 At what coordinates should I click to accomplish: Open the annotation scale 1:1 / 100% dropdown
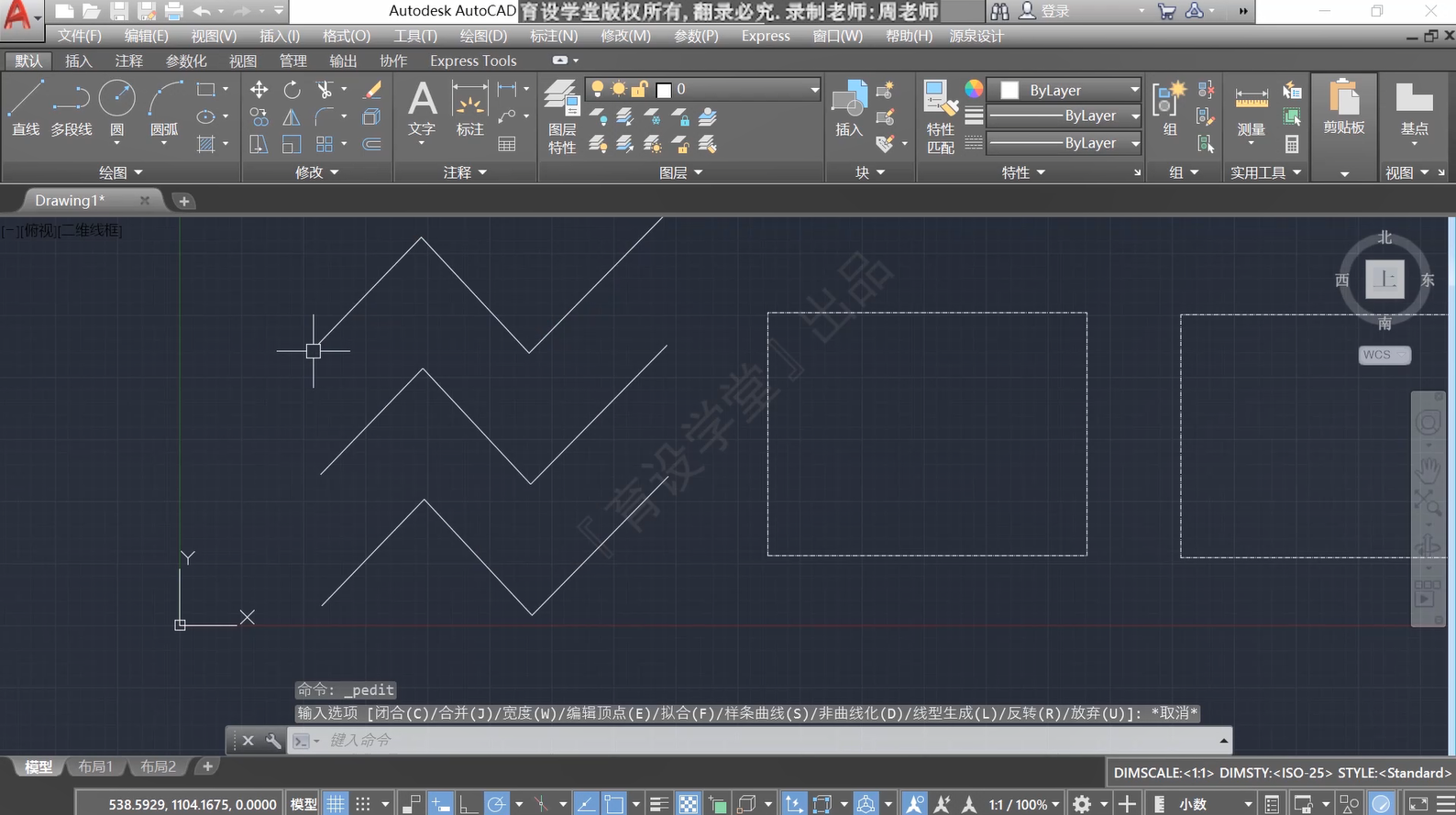(x=1024, y=804)
